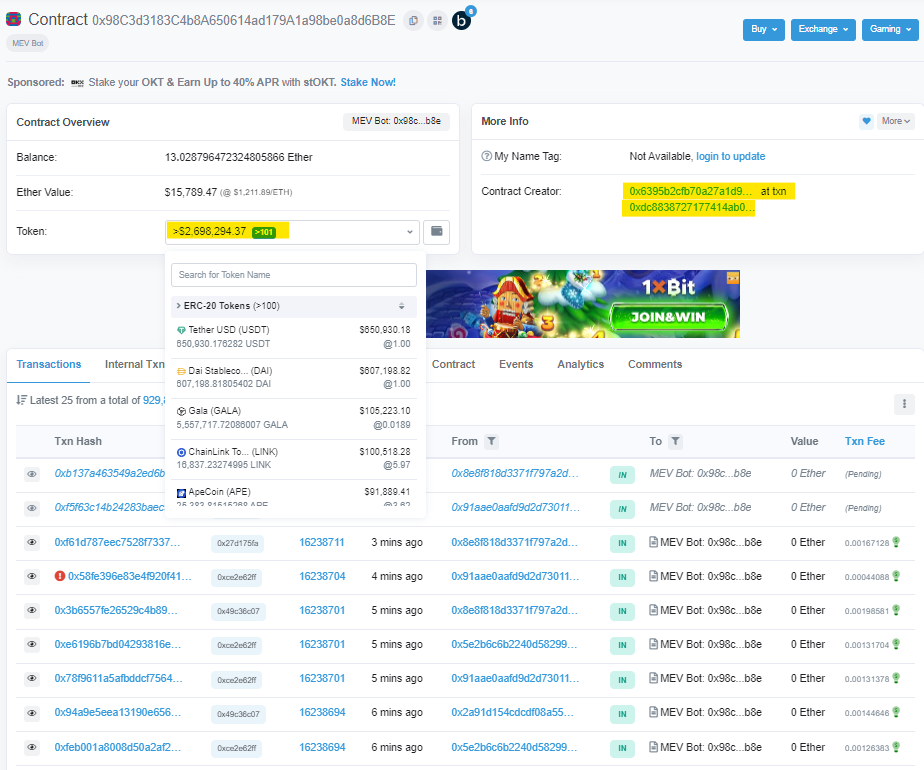Open the Comments tab

[655, 365]
